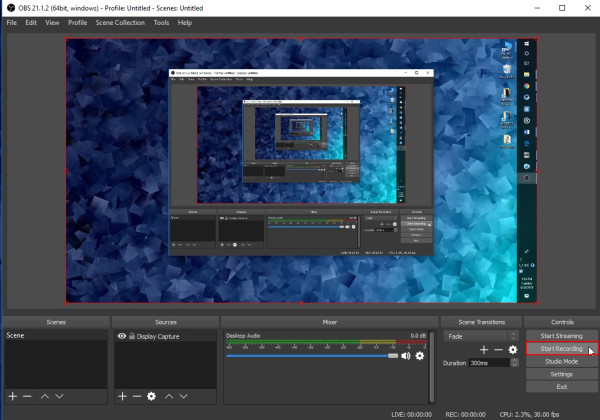
Task: Click the Desktop Audio label in Mixer
Action: click(243, 335)
